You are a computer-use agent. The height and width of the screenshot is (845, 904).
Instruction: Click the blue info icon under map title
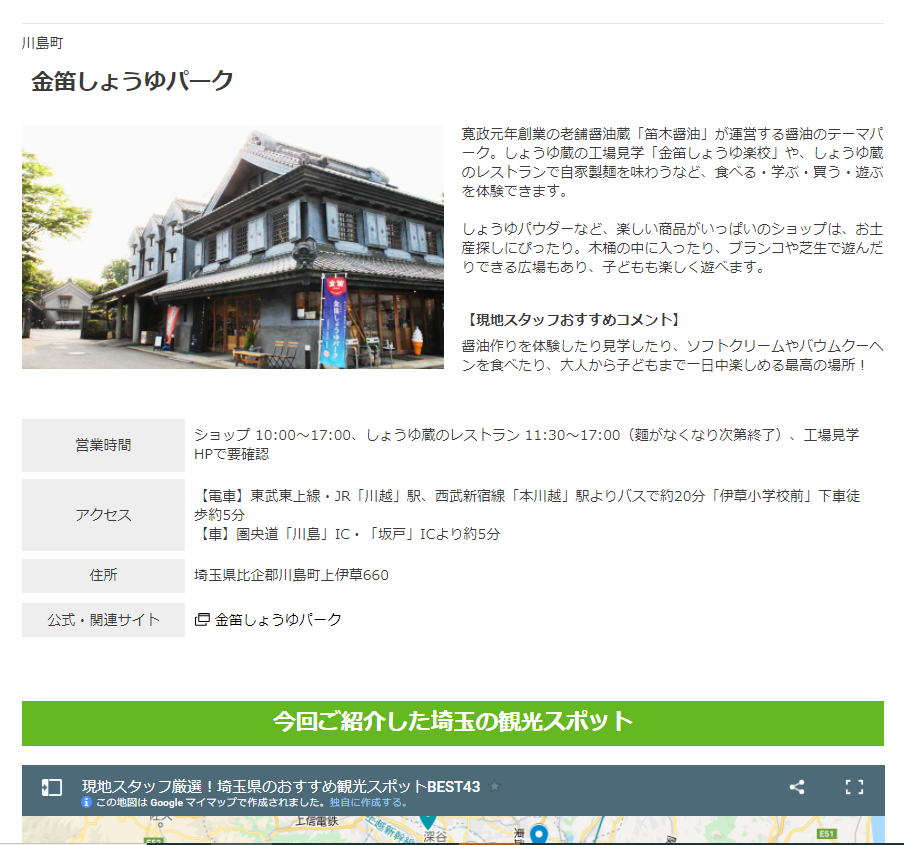[87, 802]
